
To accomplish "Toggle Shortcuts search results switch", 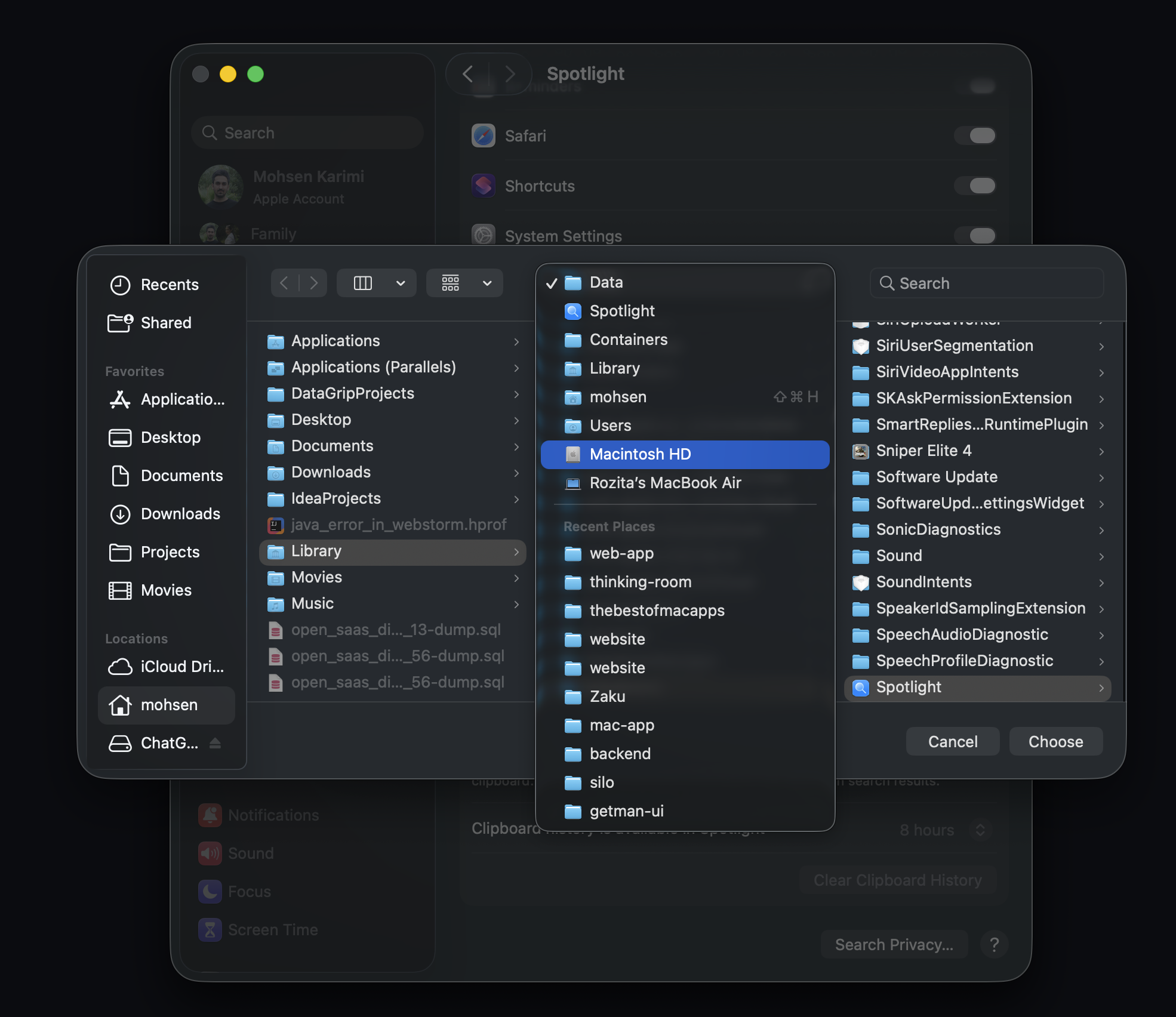I will (x=975, y=186).
